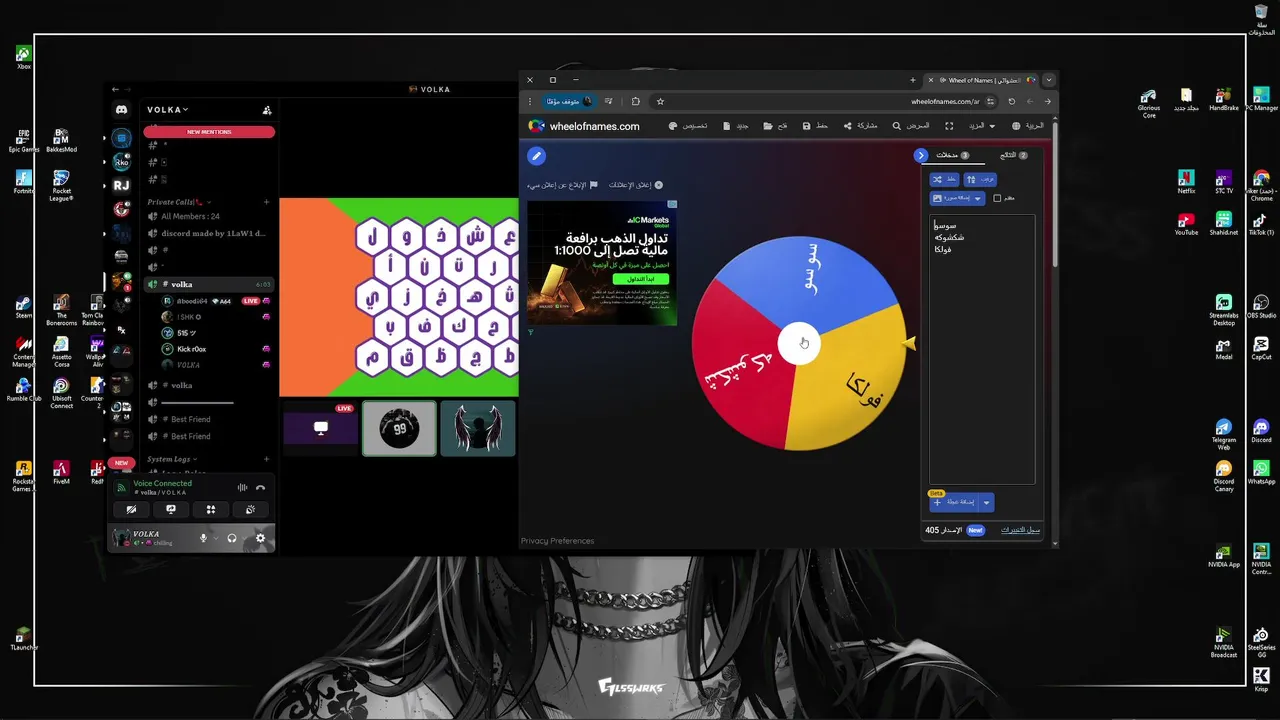Click inside the entries text box
1280x720 pixels.
(x=982, y=350)
